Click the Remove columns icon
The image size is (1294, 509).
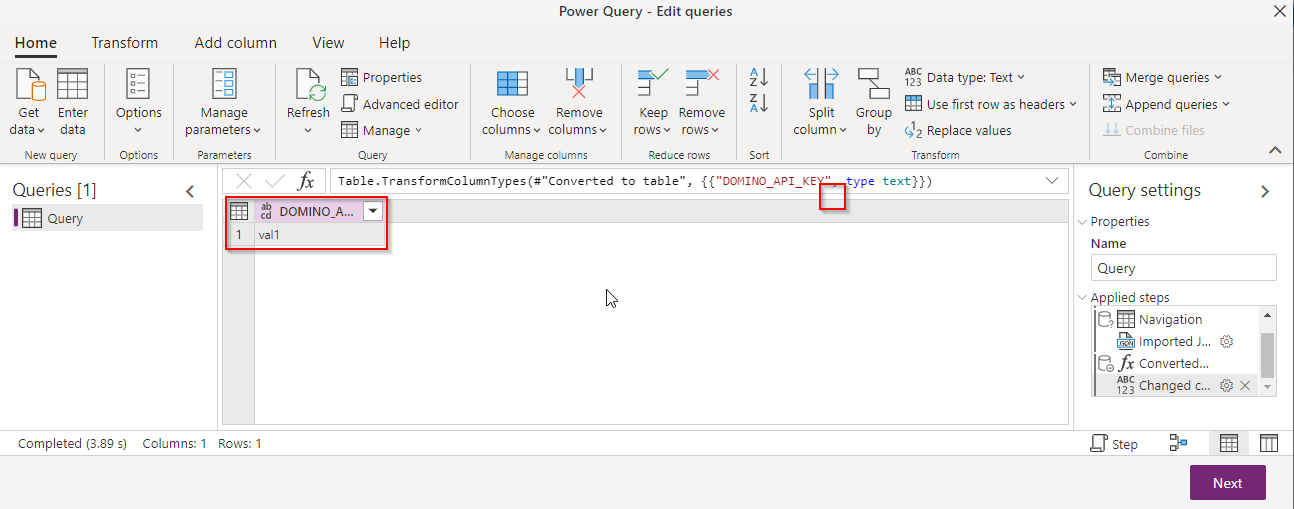point(579,84)
